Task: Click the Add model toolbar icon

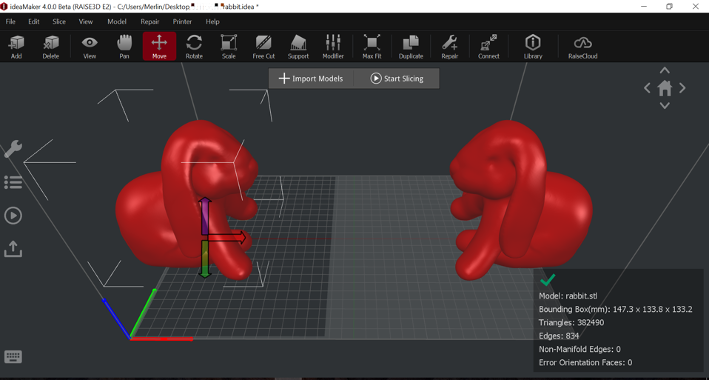Action: pos(16,47)
